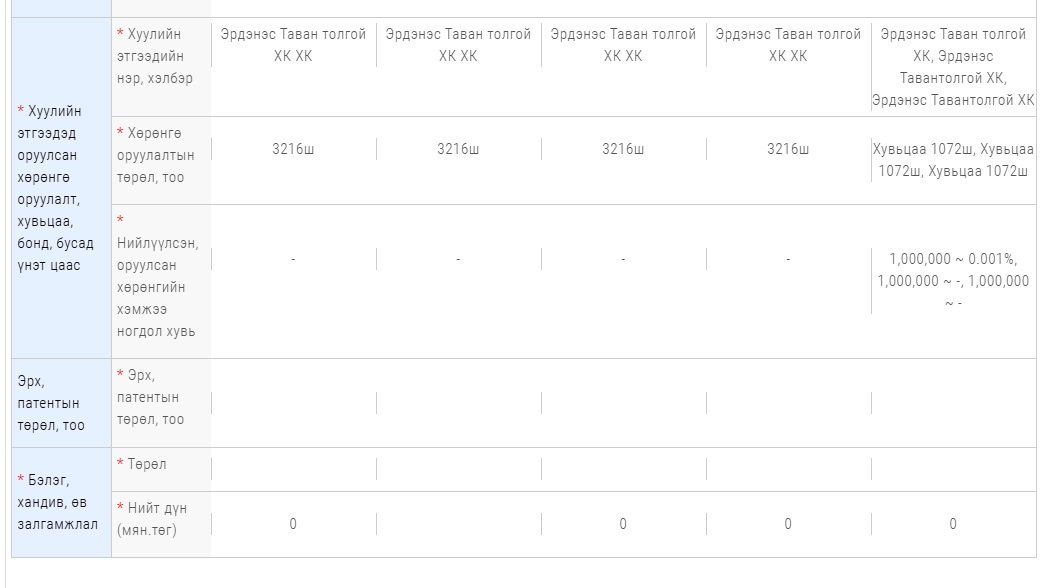Click the last "3216ш" cell

788,149
